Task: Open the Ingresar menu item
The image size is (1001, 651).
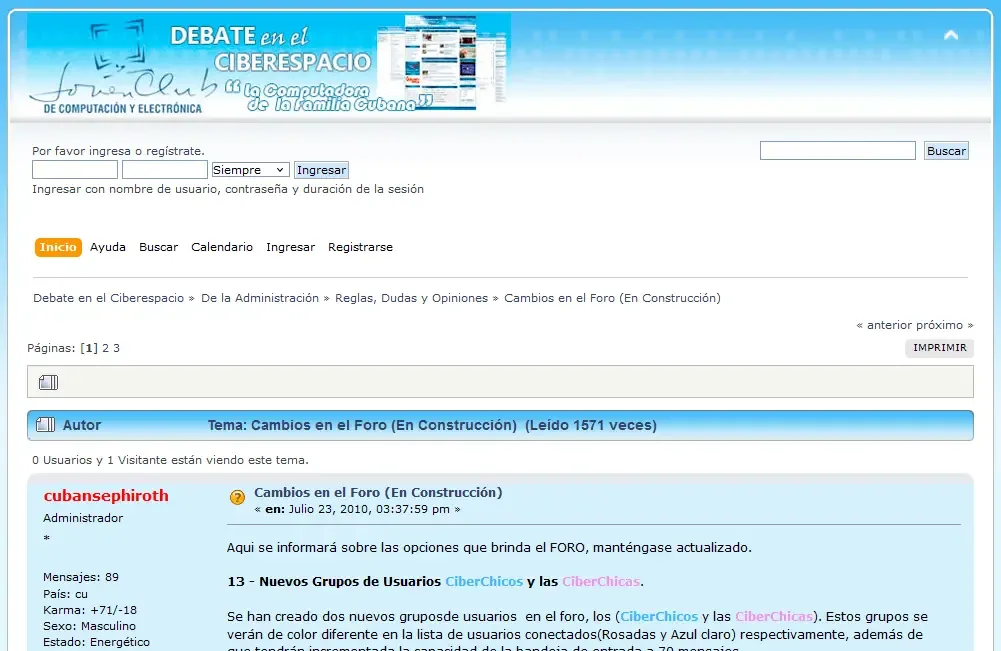Action: point(290,247)
